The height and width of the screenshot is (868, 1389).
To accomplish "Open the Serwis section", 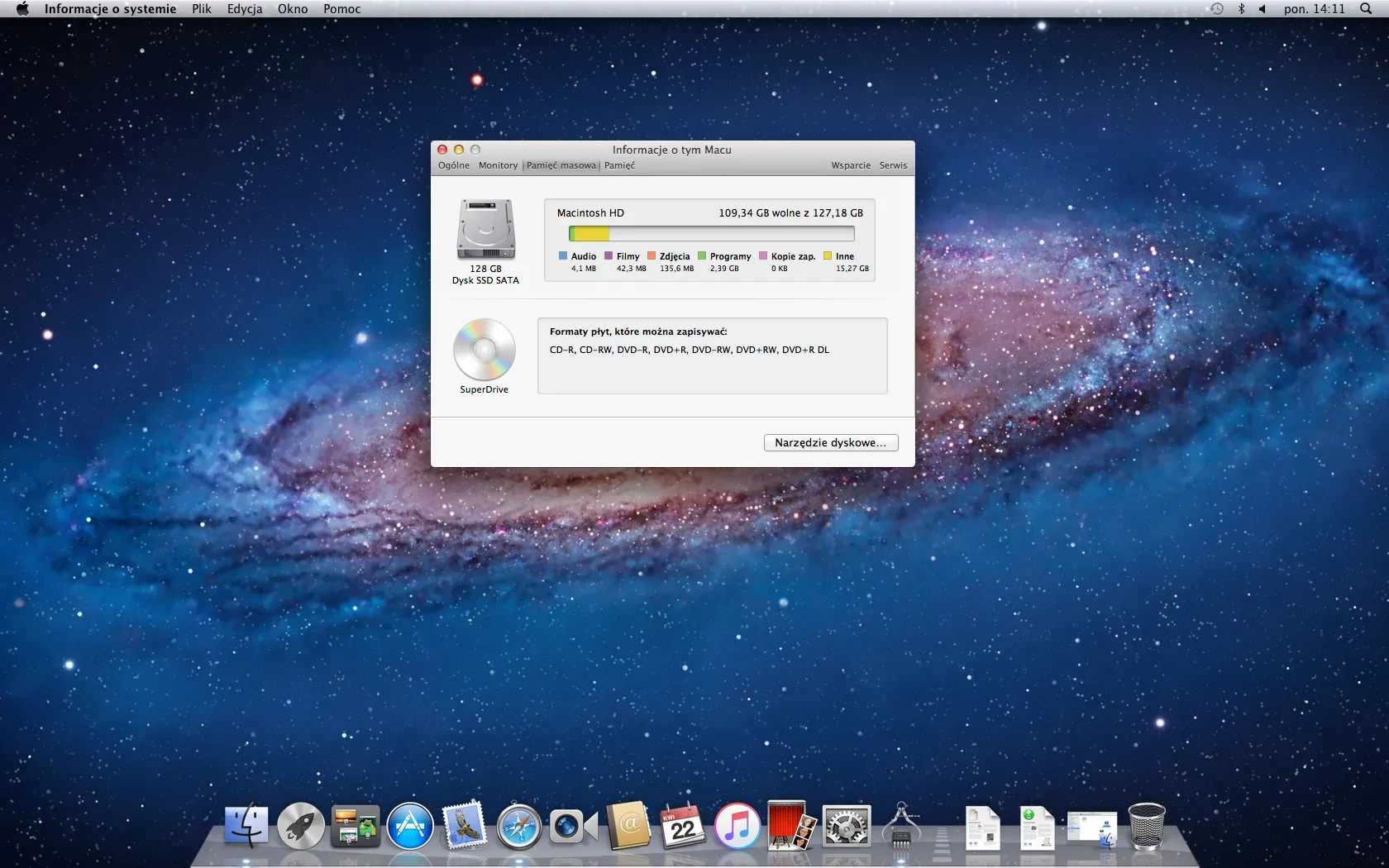I will (x=893, y=165).
